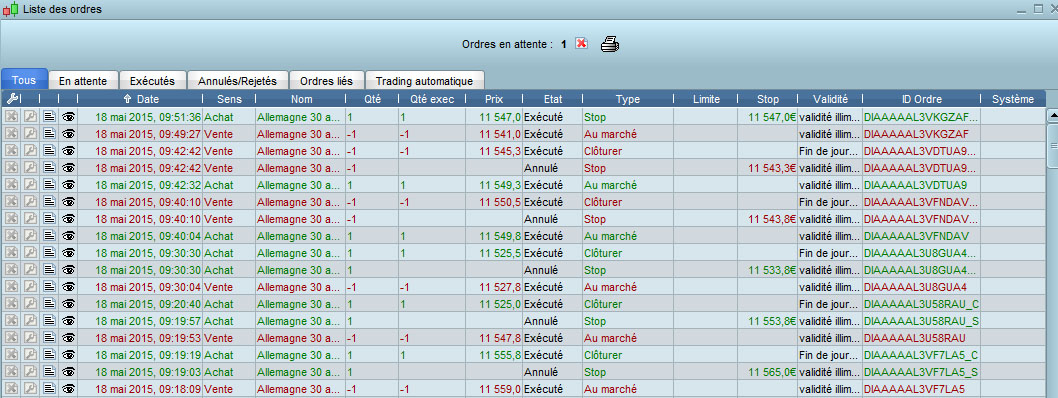Viewport: 1058px width, 398px height.
Task: Click cancel icon on the 09:49:27 order row
Action: coord(12,134)
